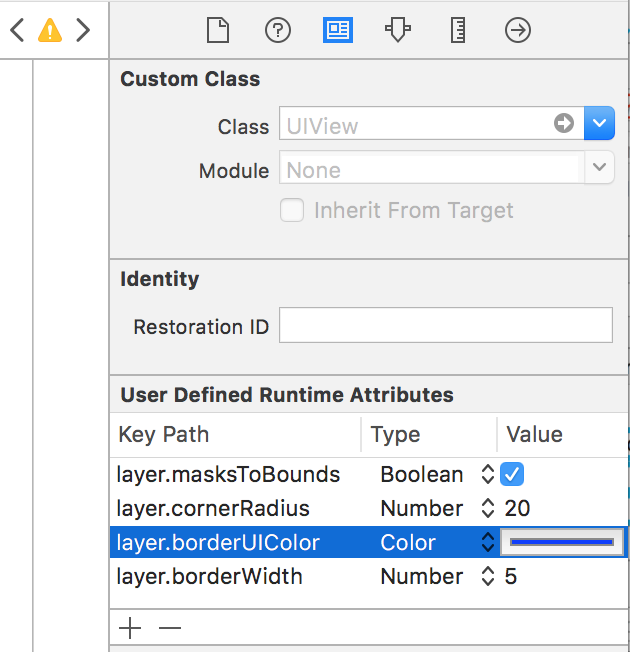Open the Size inspector ruler icon

click(x=458, y=30)
